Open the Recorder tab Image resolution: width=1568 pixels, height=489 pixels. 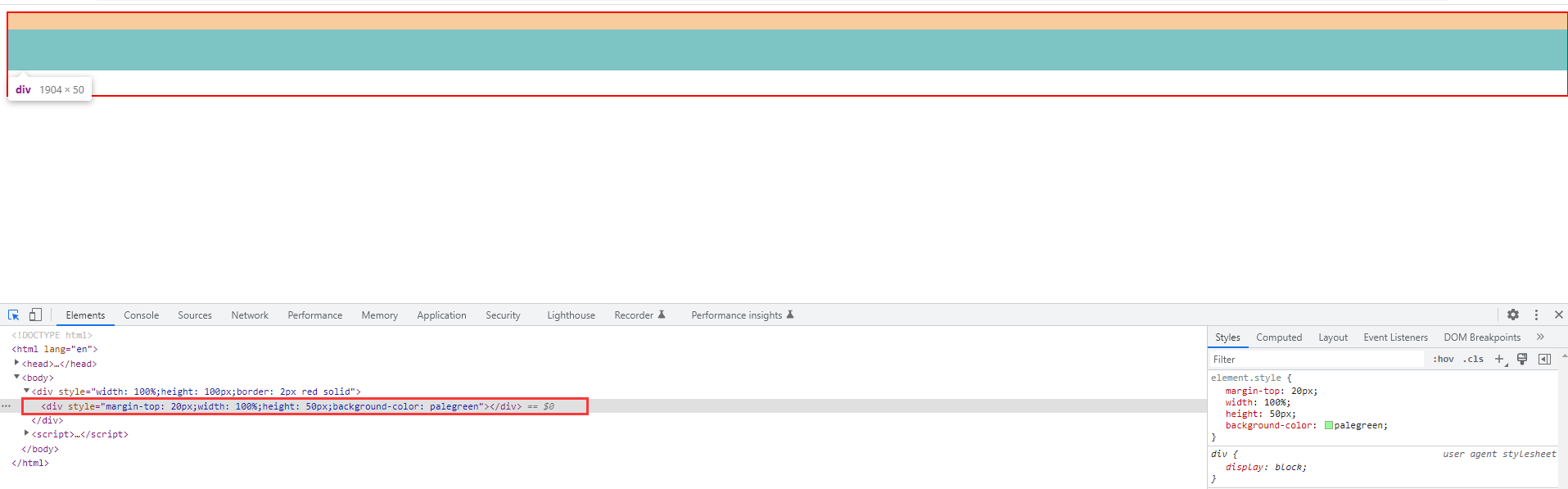[x=639, y=315]
